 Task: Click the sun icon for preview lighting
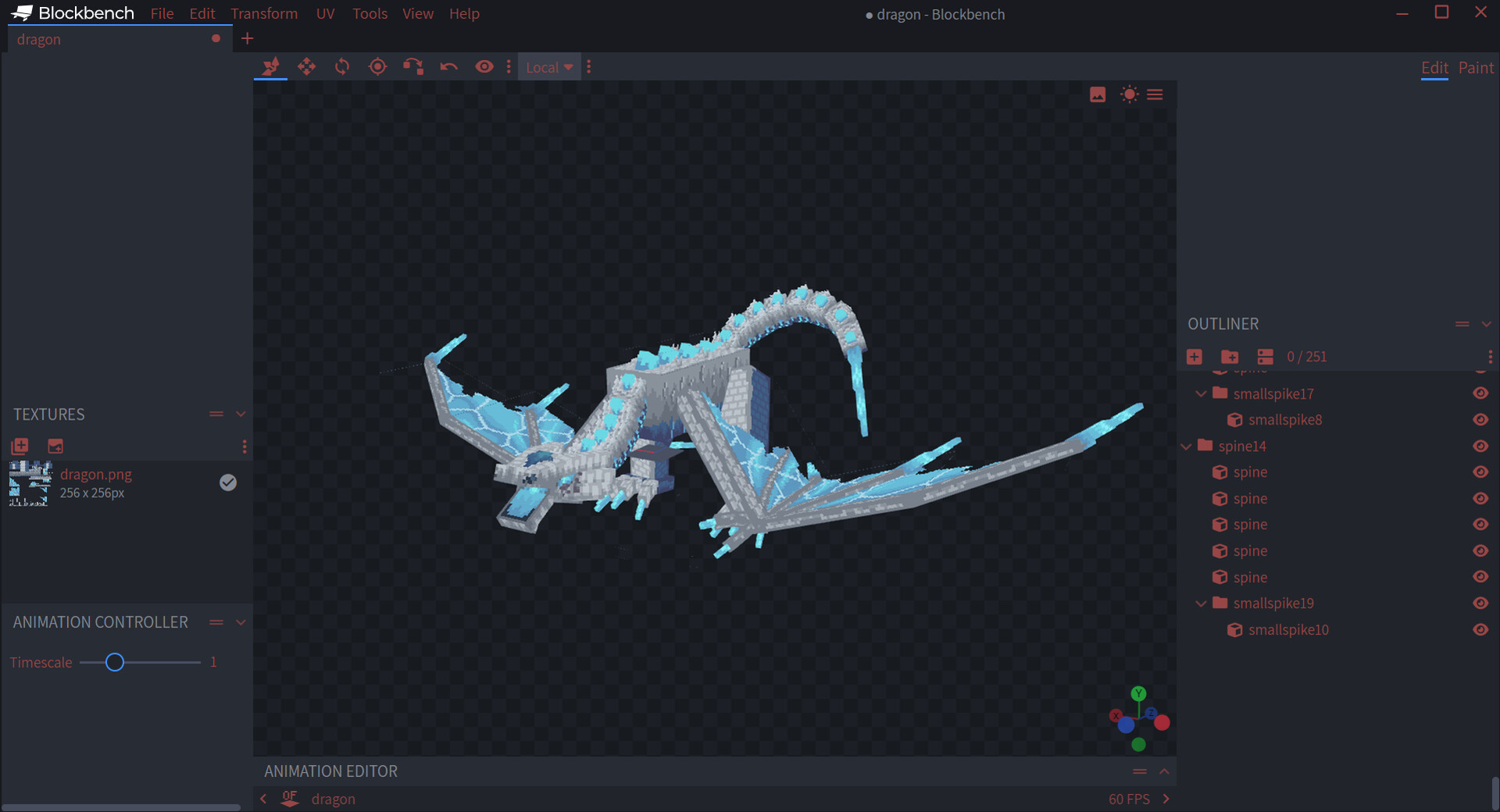coord(1130,94)
